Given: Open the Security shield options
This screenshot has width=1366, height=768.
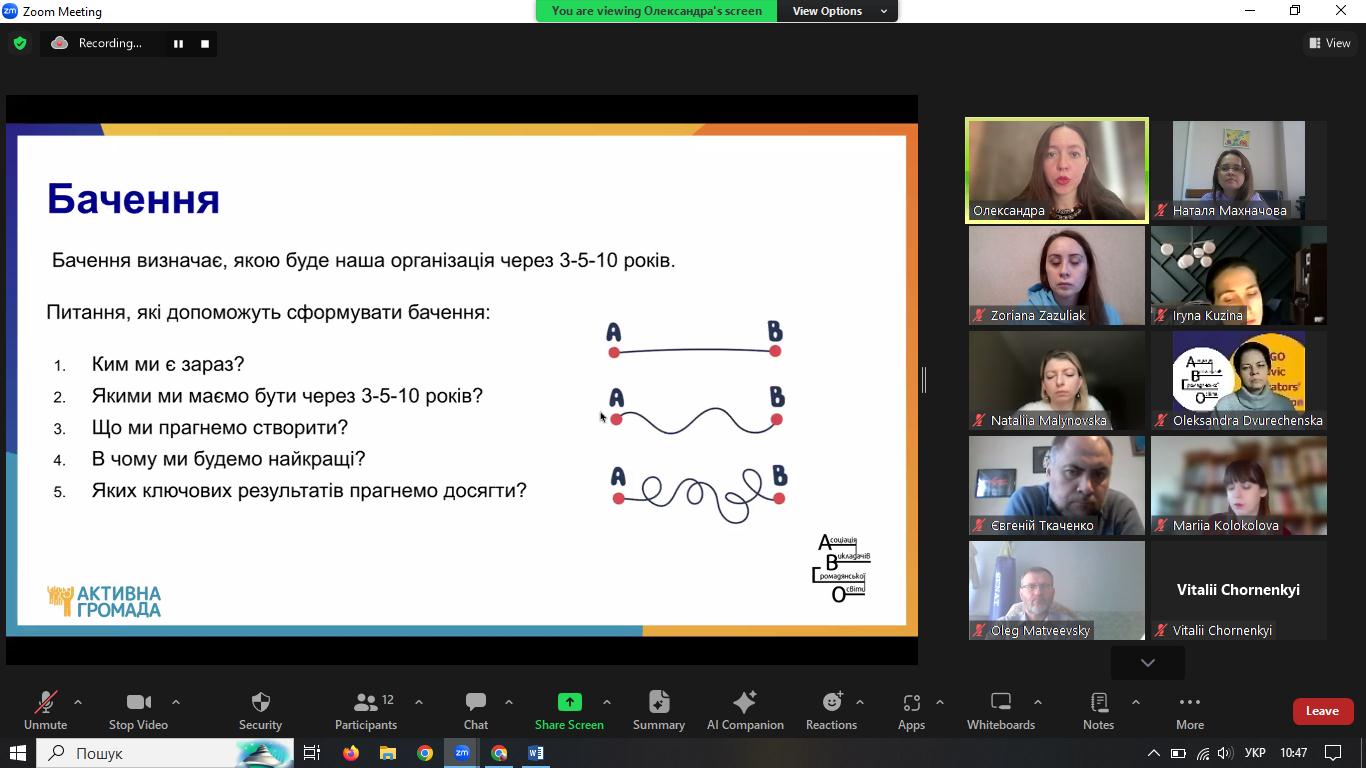Looking at the screenshot, I should point(260,710).
